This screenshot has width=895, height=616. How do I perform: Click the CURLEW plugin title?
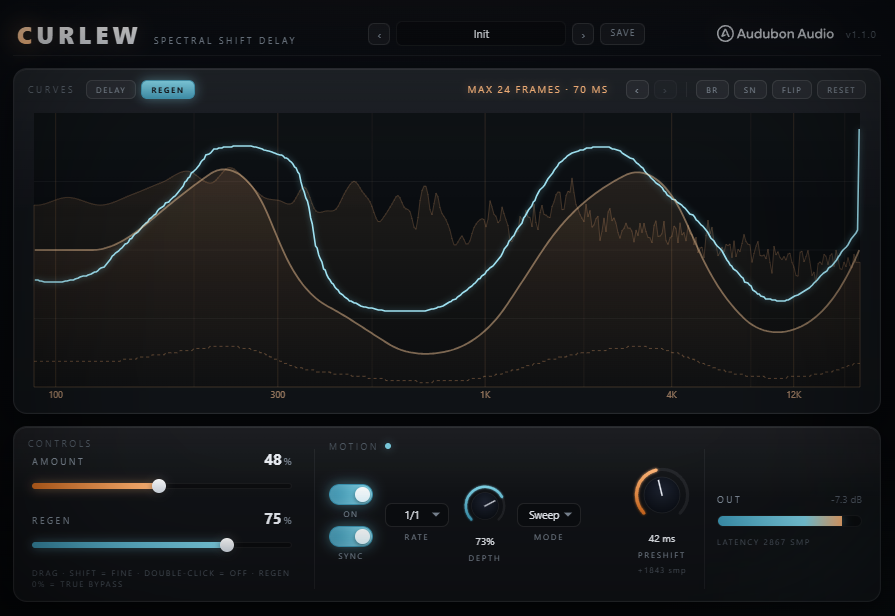[x=78, y=35]
